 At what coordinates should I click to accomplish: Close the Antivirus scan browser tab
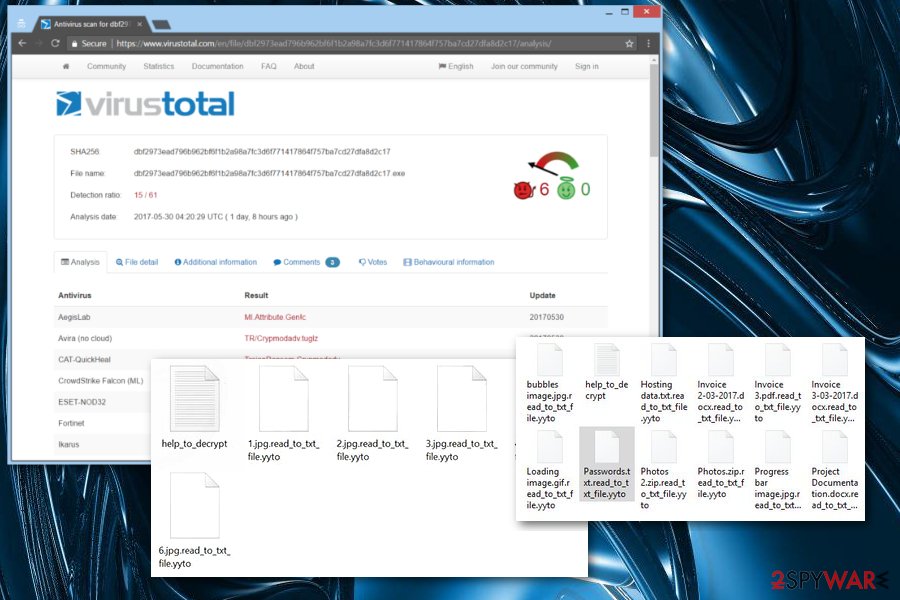point(139,24)
